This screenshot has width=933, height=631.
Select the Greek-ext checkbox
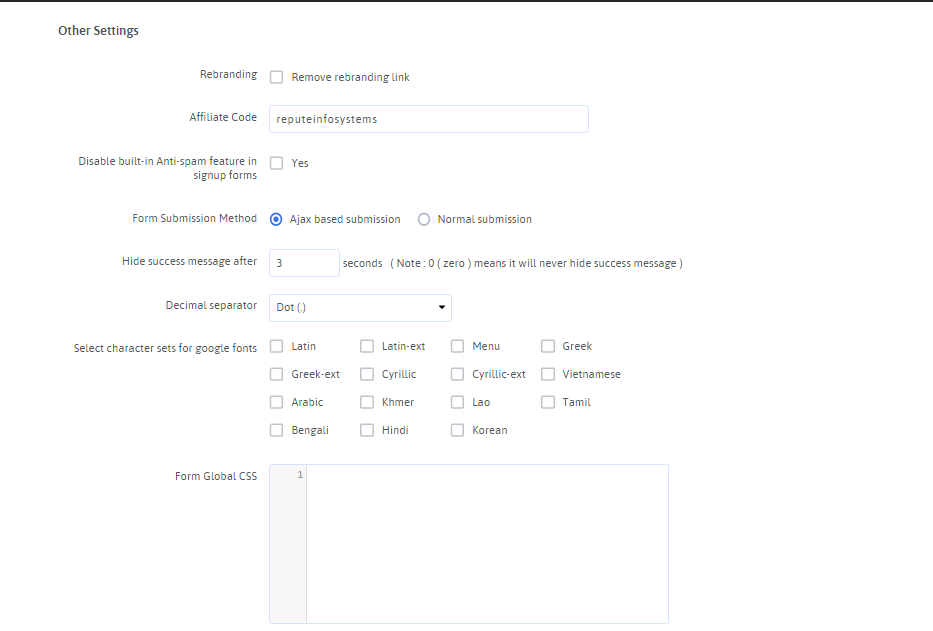277,374
